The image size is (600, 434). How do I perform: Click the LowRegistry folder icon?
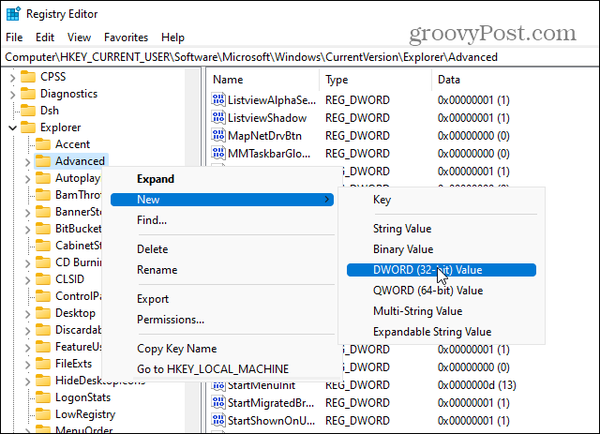(43, 414)
